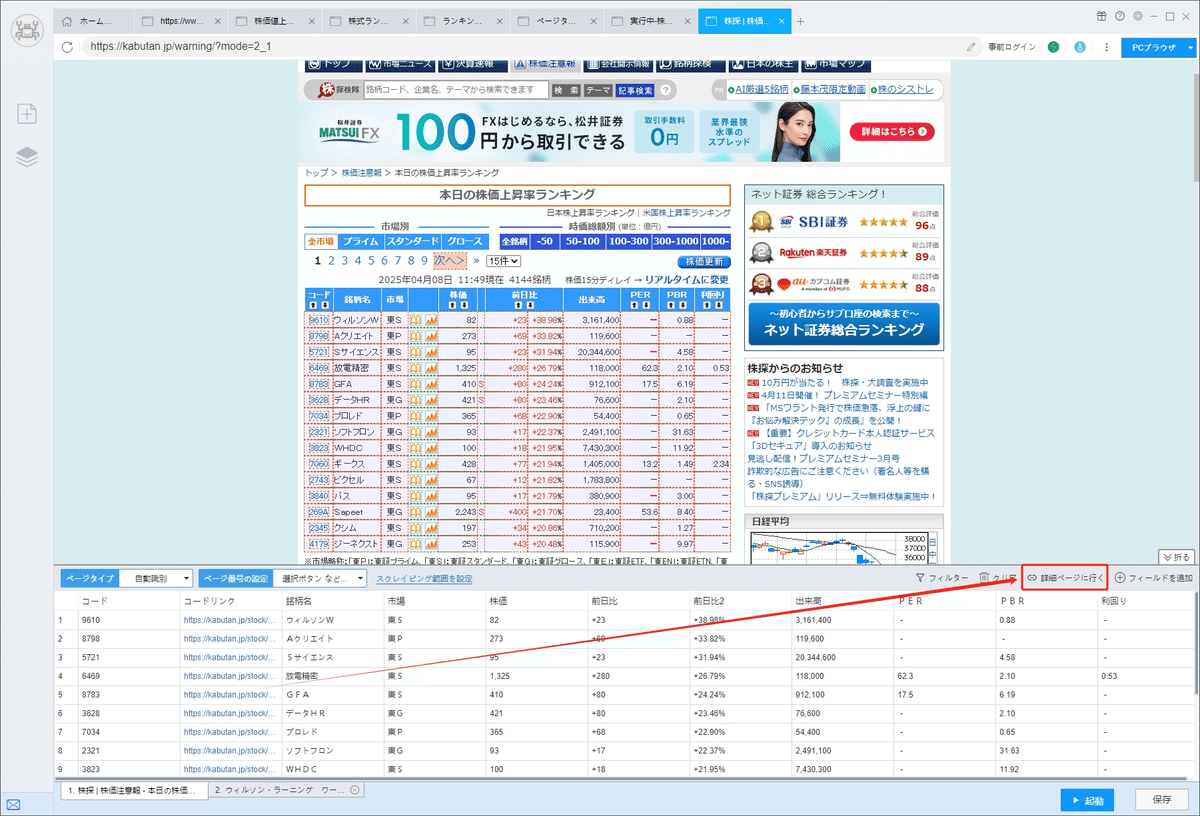The image size is (1200, 816).
Task: Open page 5 of the ranking
Action: [369, 260]
